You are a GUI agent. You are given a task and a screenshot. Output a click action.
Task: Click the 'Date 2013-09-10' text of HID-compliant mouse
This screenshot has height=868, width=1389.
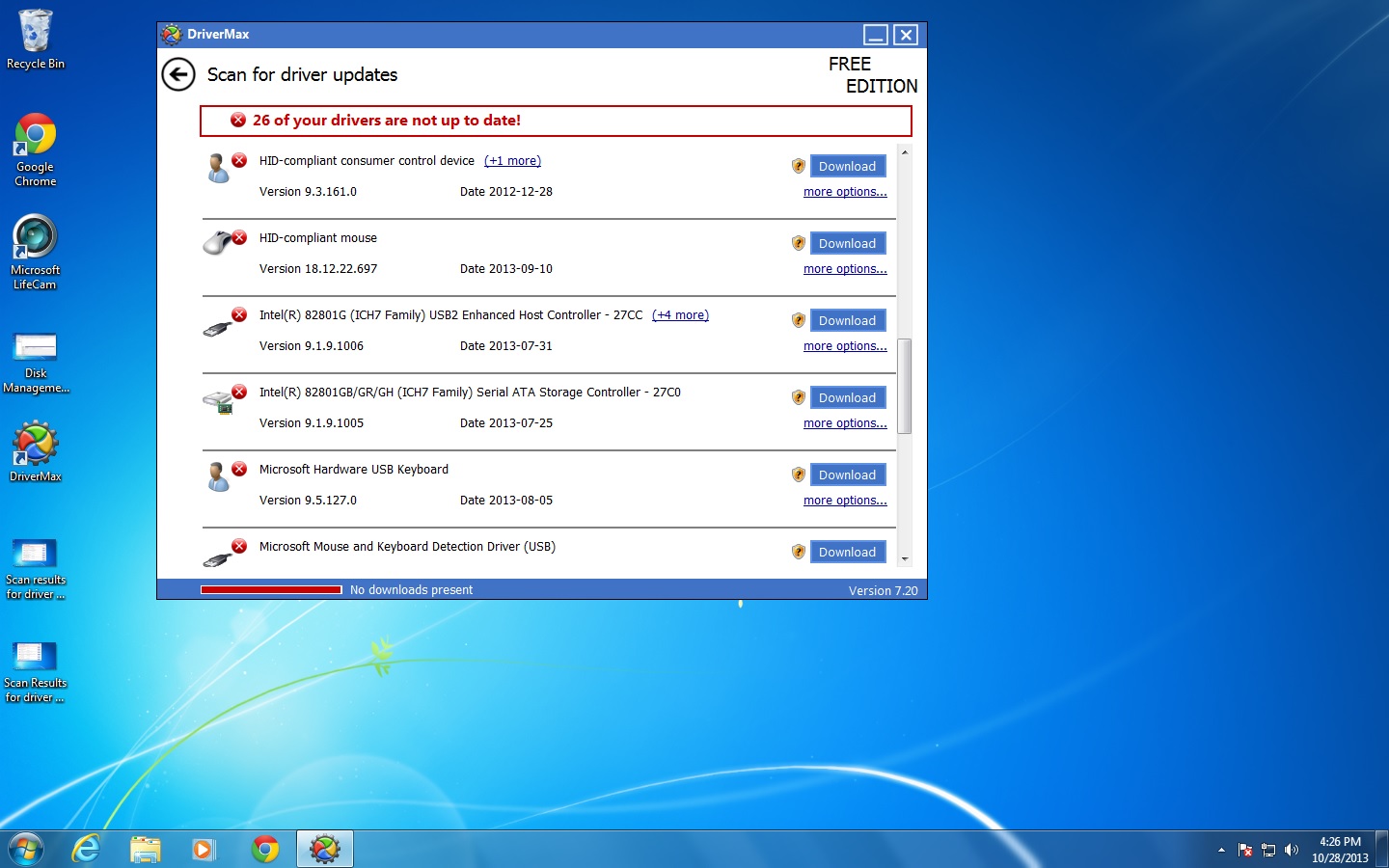[x=506, y=269]
